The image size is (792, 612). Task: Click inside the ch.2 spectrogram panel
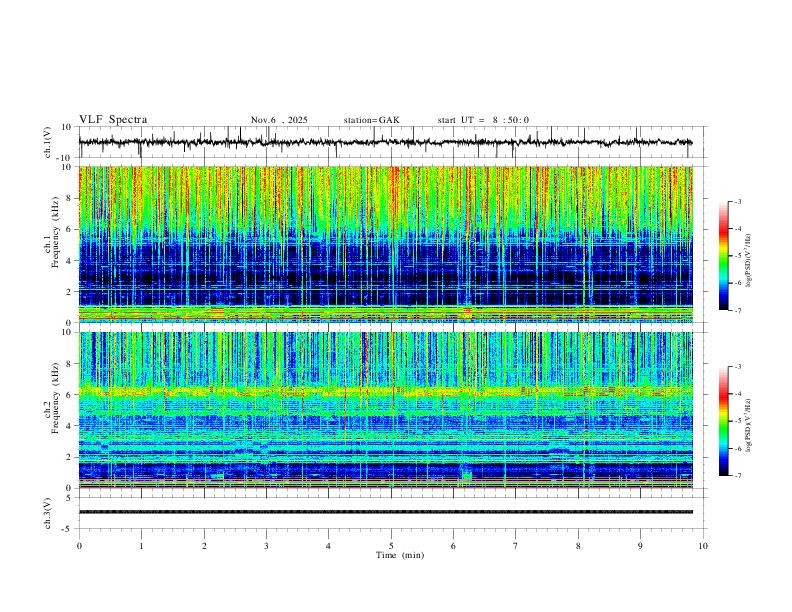tap(386, 410)
